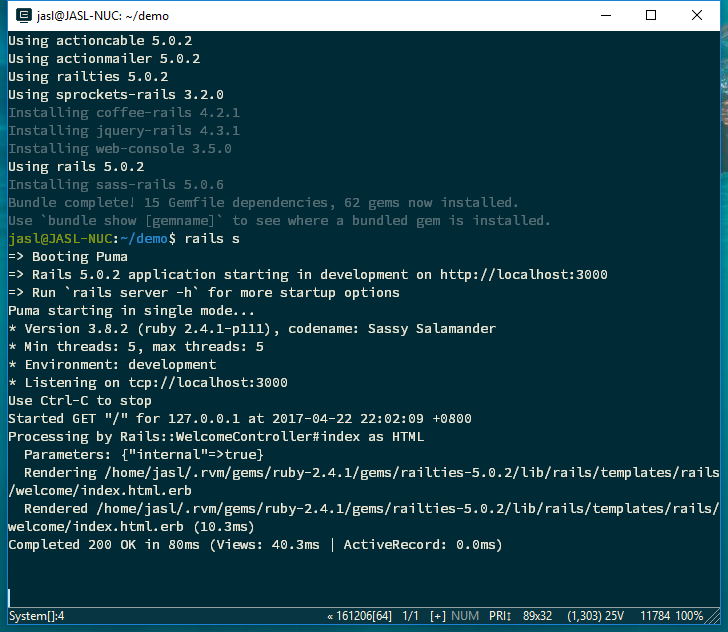Click the 'Installing jquery-rails 4.3.1' line
Screen dimensions: 728x632
pyautogui.click(x=124, y=131)
